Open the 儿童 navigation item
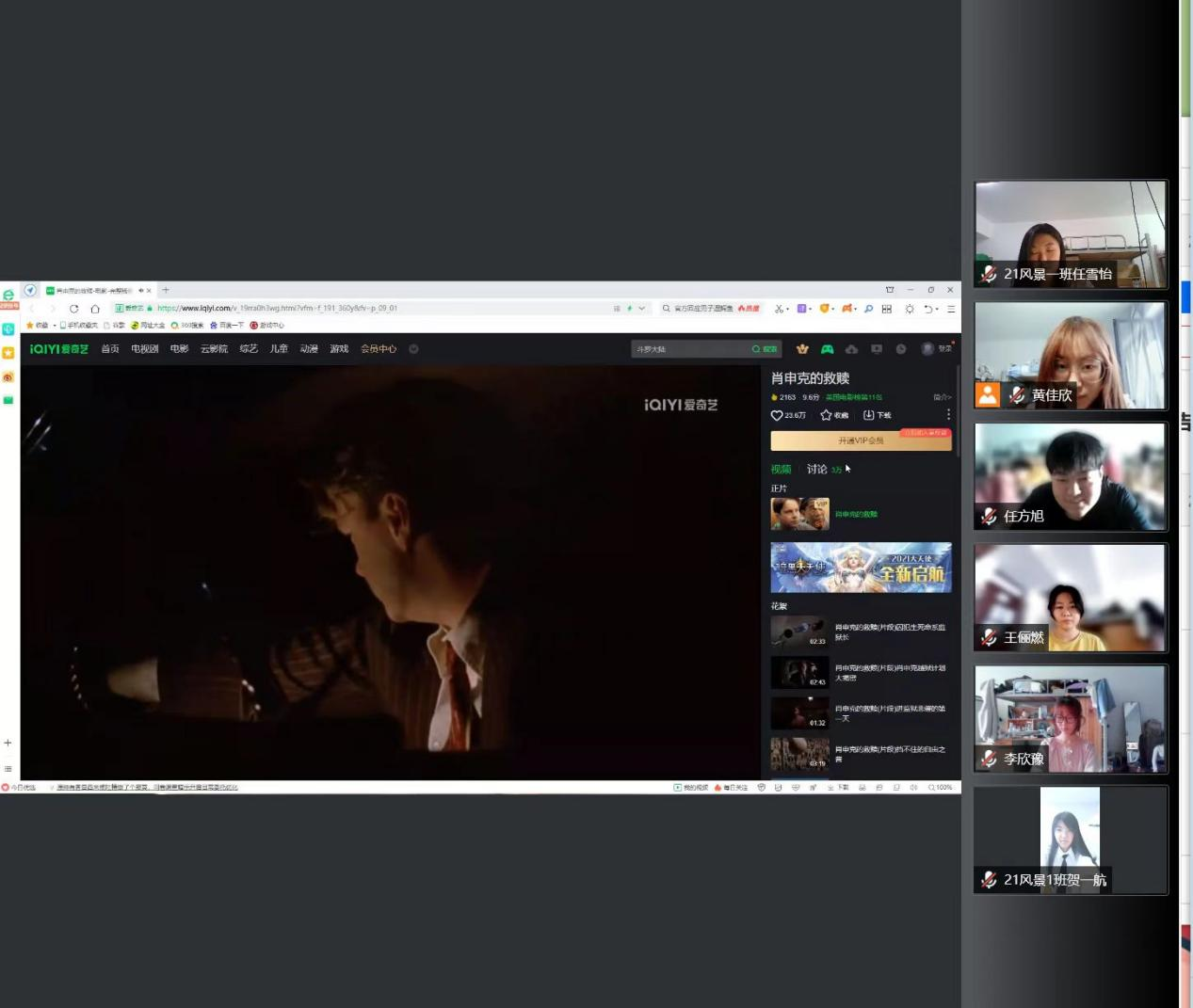This screenshot has width=1193, height=1008. (x=279, y=349)
